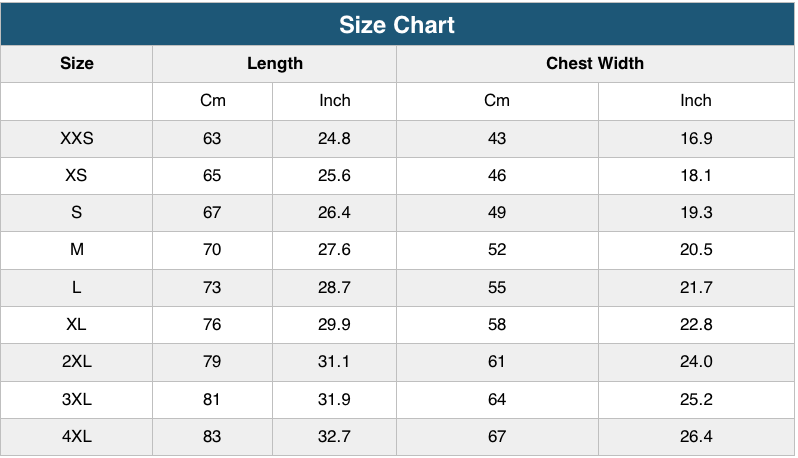Click the Cm subheader under Length
Image resolution: width=798 pixels, height=458 pixels.
(x=212, y=101)
